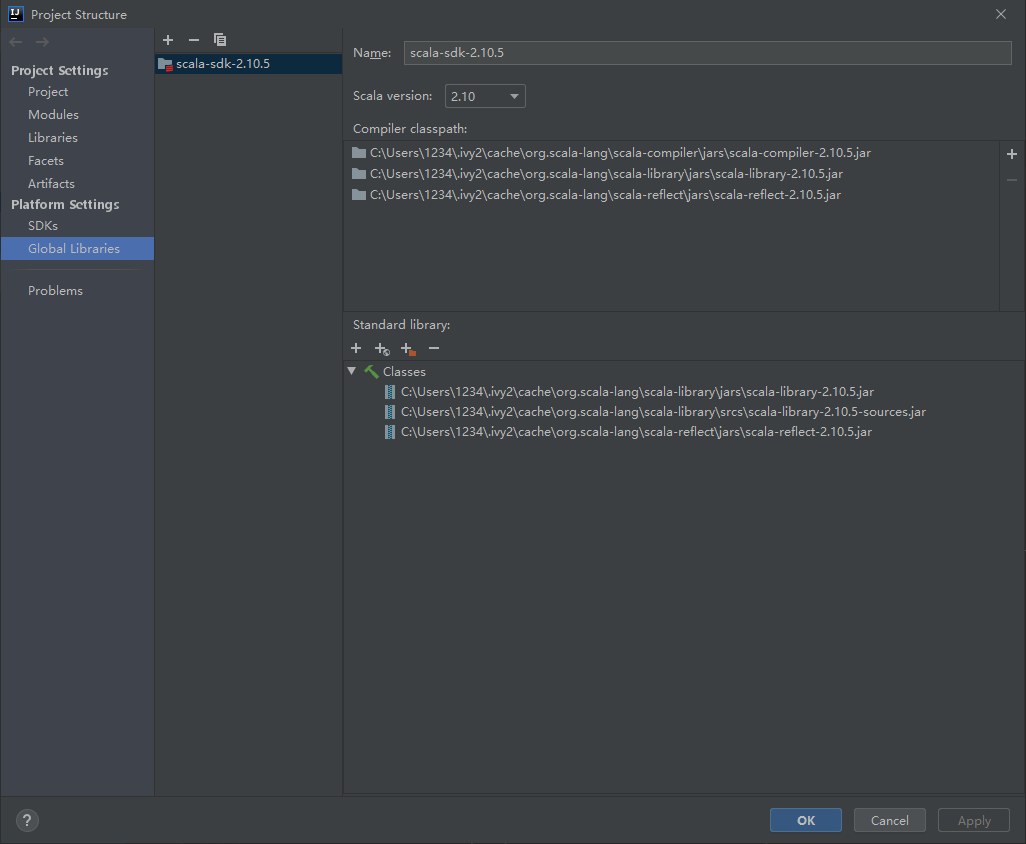Open Modules settings

click(53, 114)
